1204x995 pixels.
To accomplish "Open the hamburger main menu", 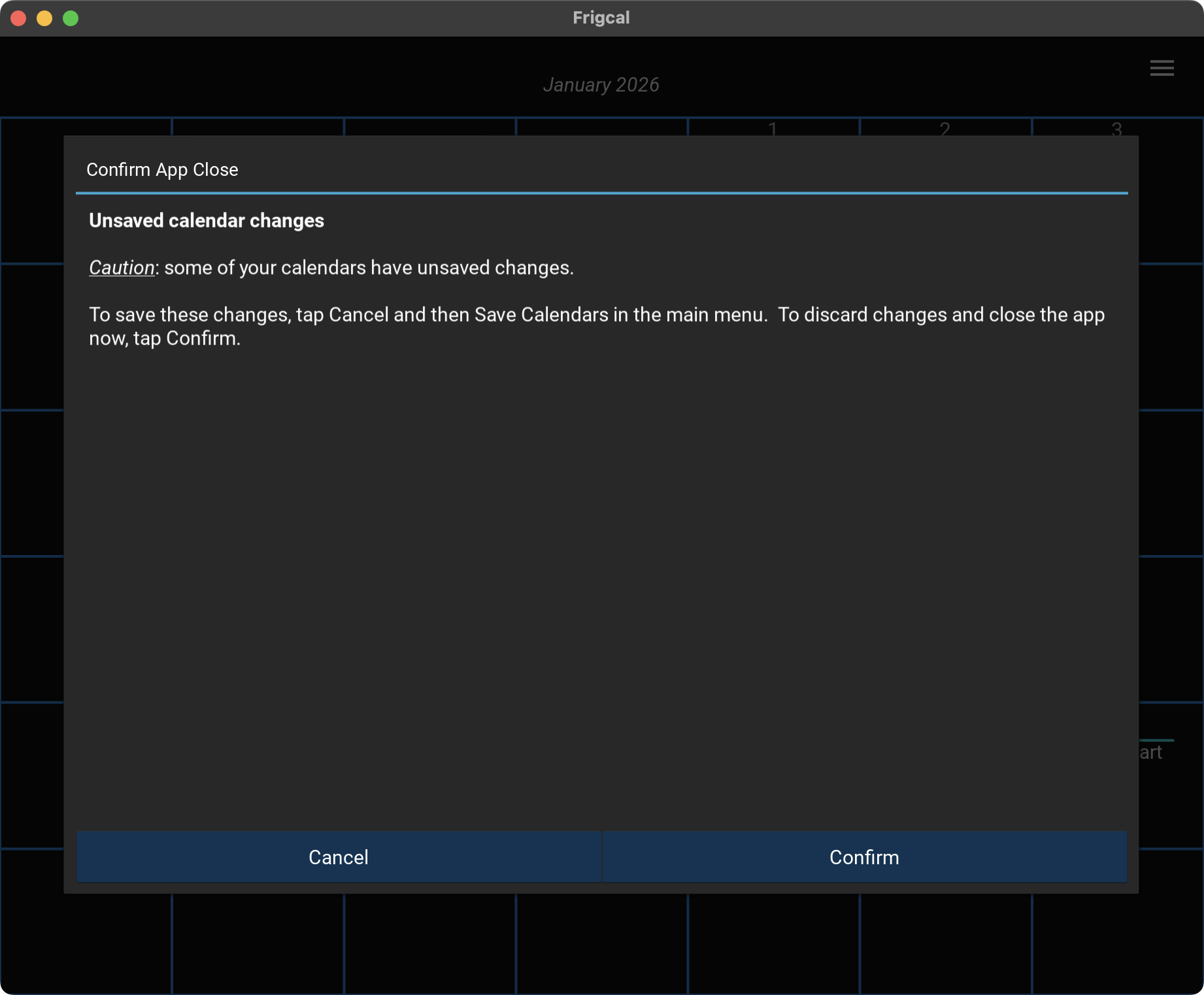I will click(1162, 68).
